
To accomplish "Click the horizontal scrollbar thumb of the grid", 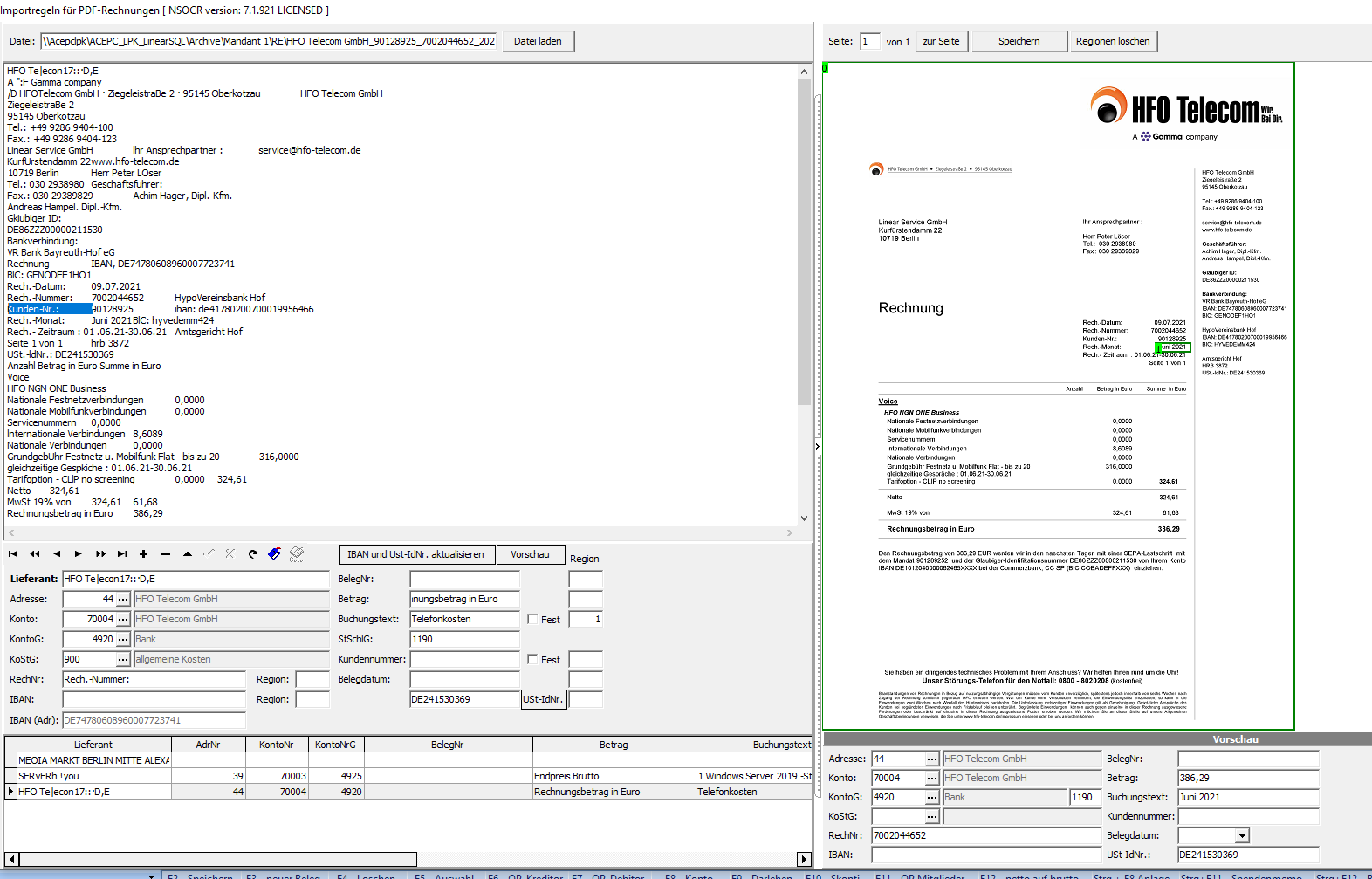I will [x=217, y=859].
